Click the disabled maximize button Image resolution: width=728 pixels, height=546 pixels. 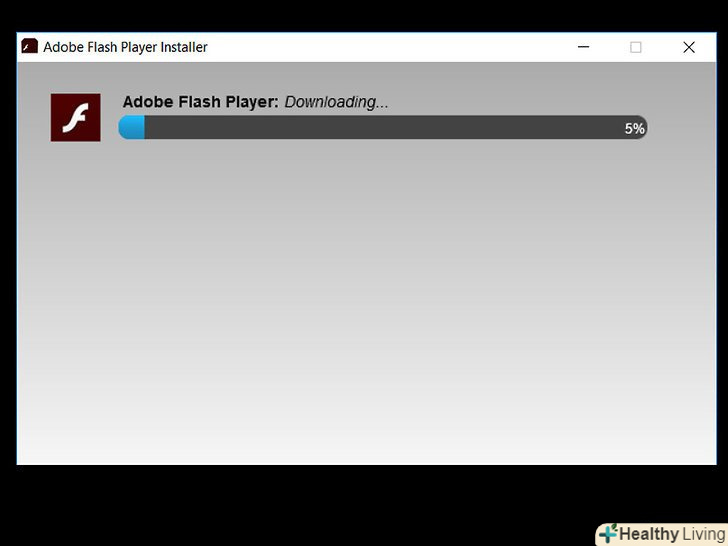636,47
